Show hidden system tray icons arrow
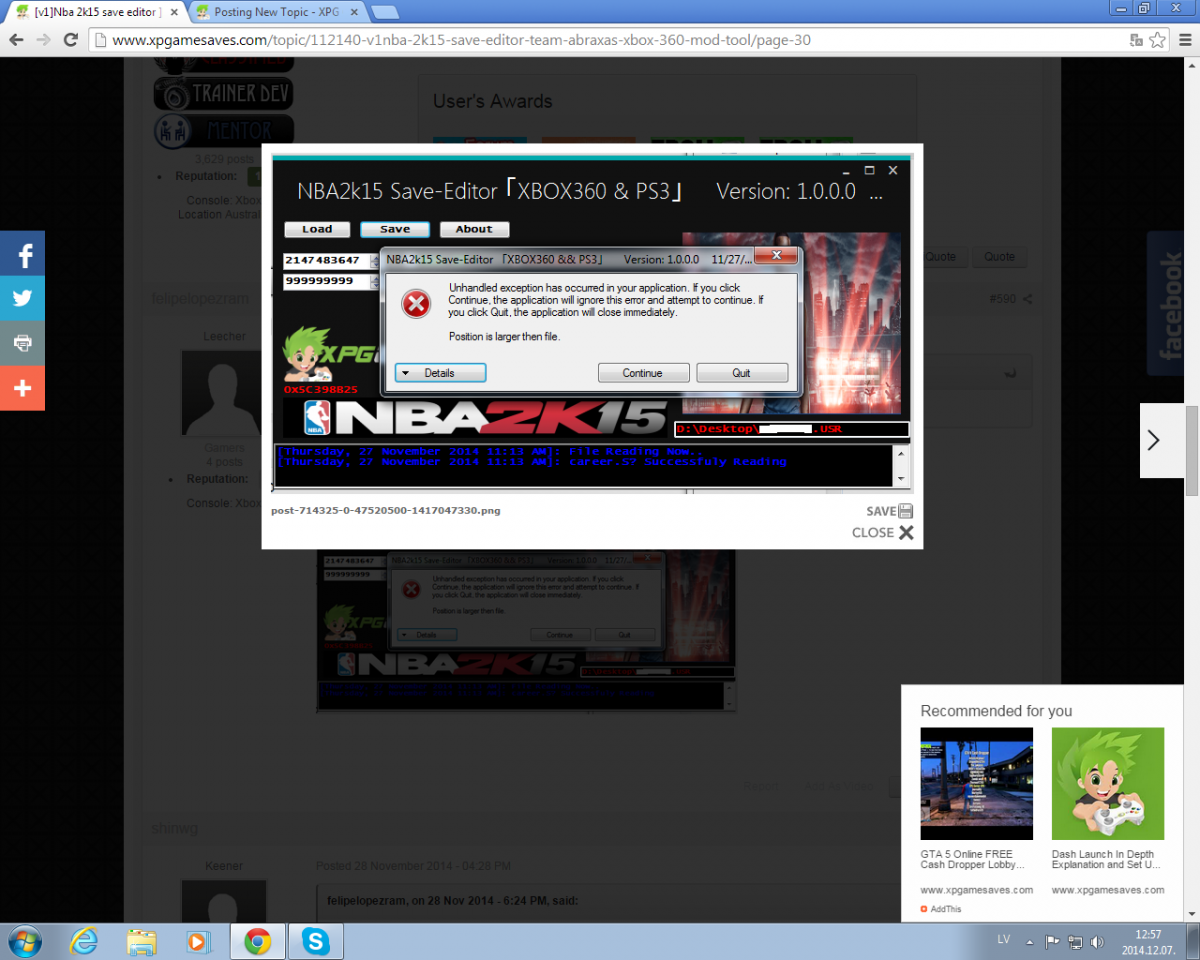The width and height of the screenshot is (1200, 960). (x=1031, y=941)
